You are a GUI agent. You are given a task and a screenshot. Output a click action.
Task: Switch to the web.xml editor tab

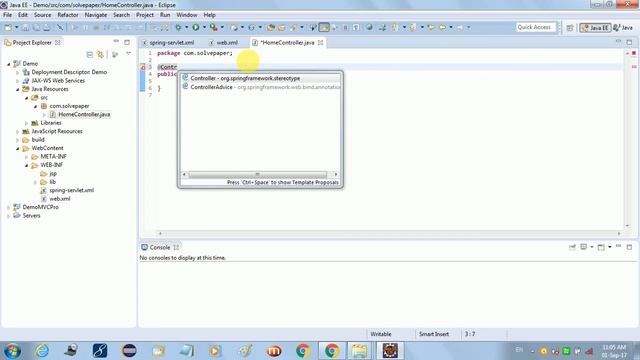(224, 42)
